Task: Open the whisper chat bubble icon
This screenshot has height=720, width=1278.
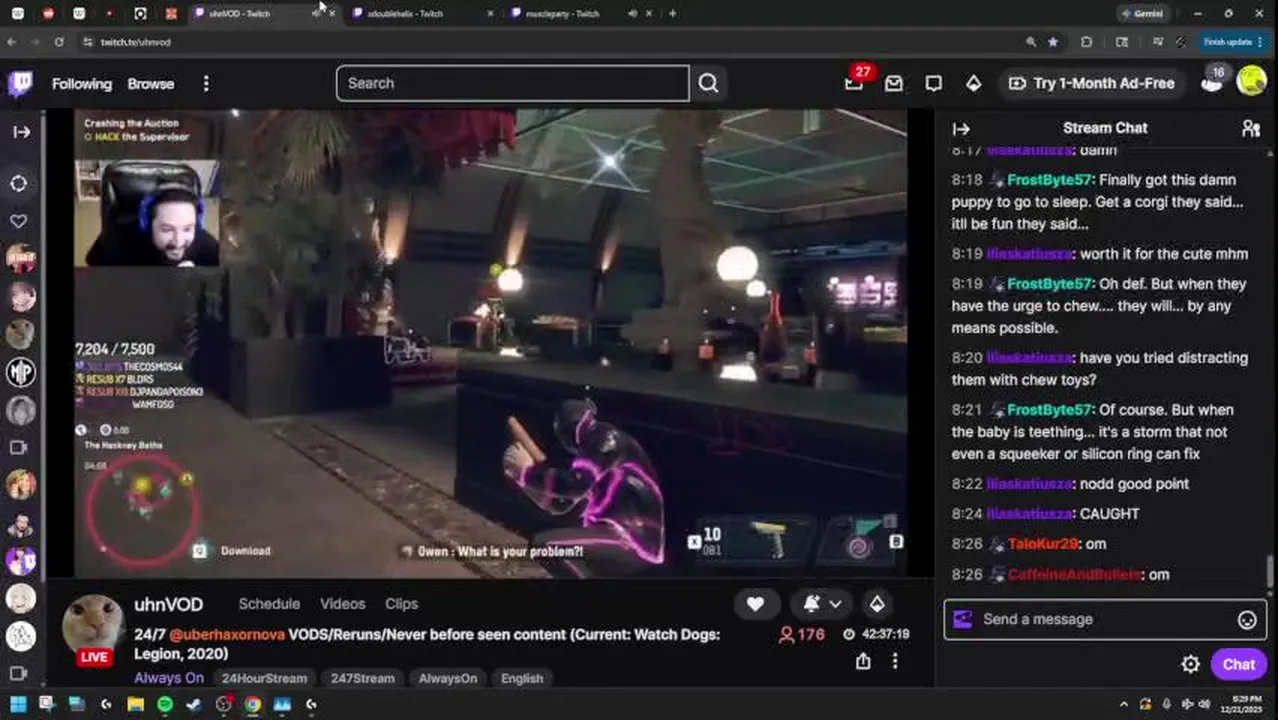Action: tap(933, 83)
